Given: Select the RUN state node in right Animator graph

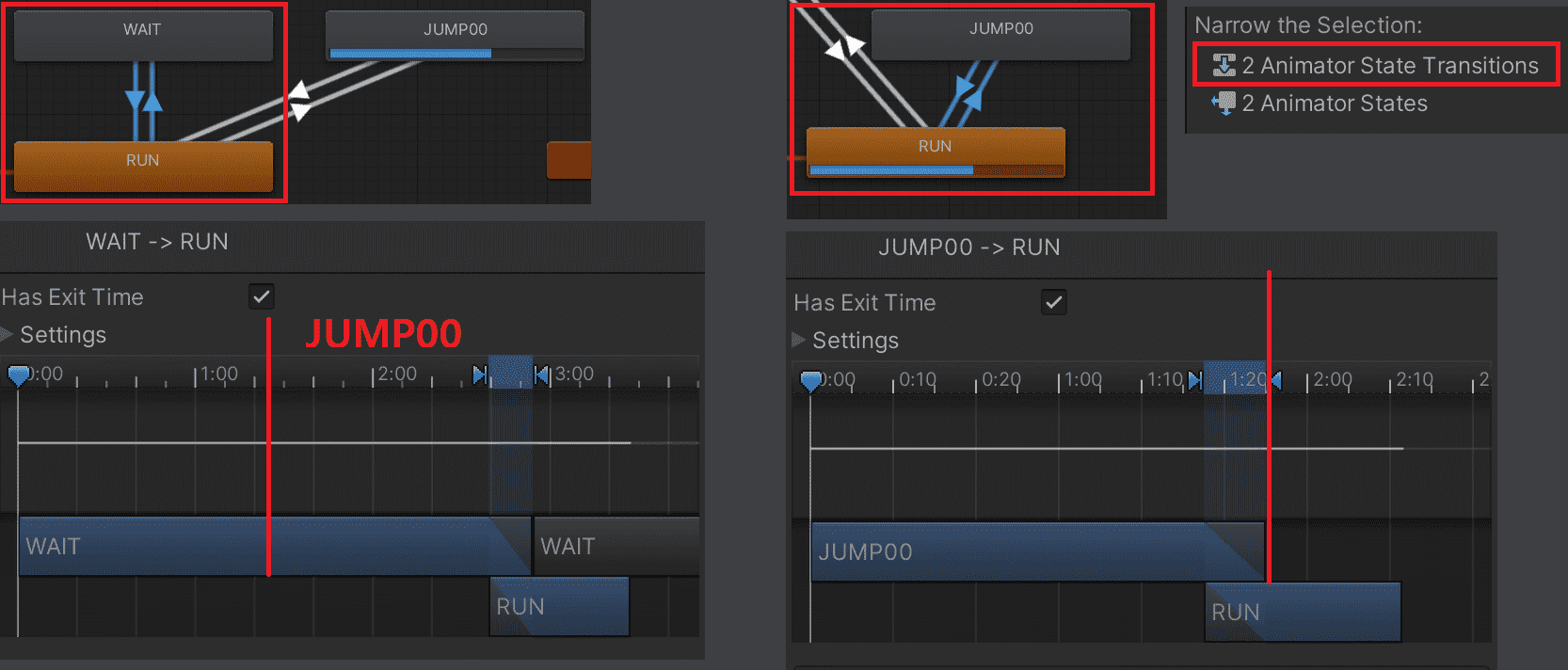Looking at the screenshot, I should click(936, 152).
